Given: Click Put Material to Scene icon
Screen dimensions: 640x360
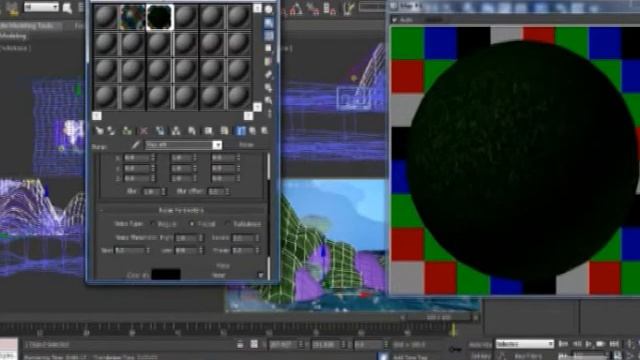Looking at the screenshot, I should point(111,131).
